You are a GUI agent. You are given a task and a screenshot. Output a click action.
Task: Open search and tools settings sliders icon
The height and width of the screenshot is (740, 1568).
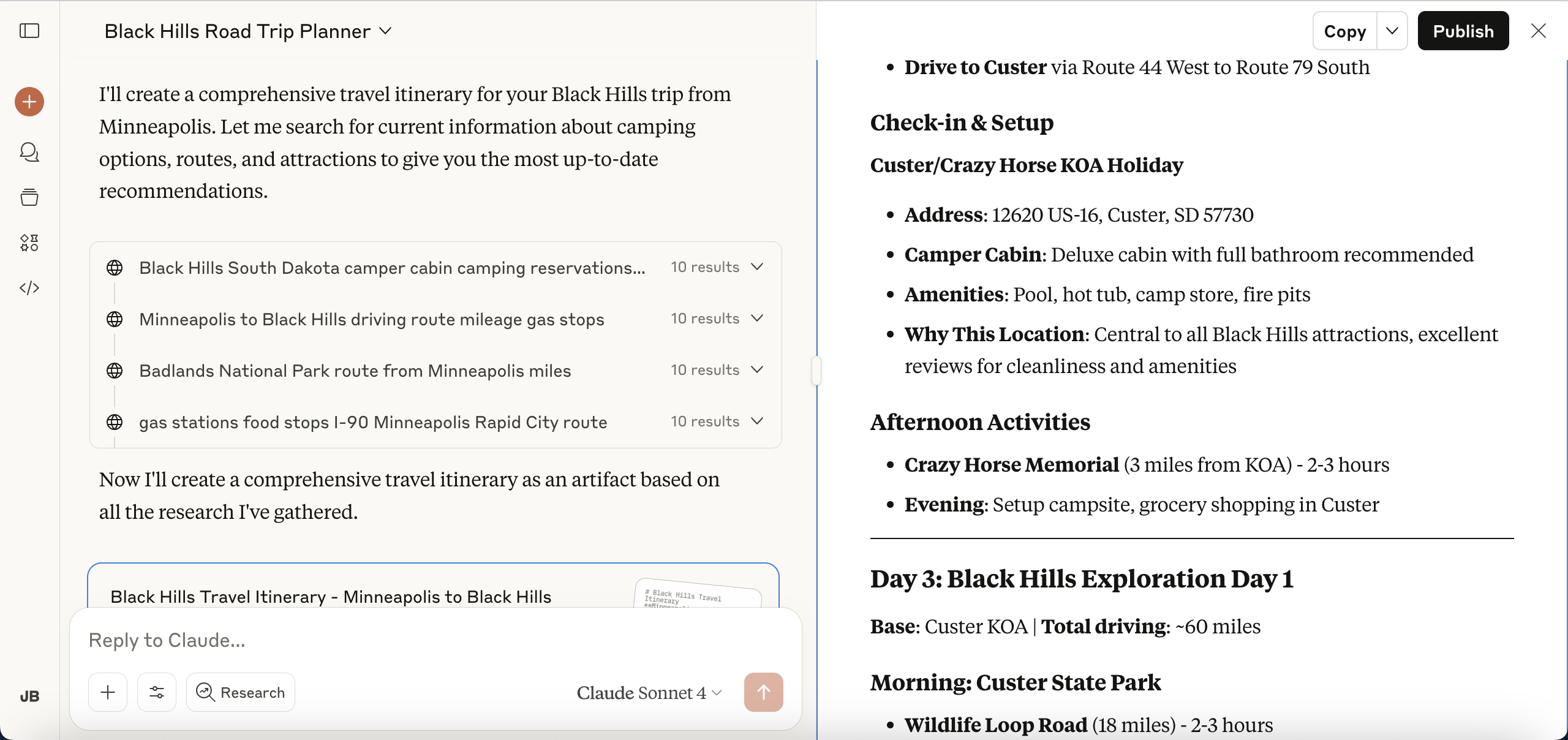[157, 692]
